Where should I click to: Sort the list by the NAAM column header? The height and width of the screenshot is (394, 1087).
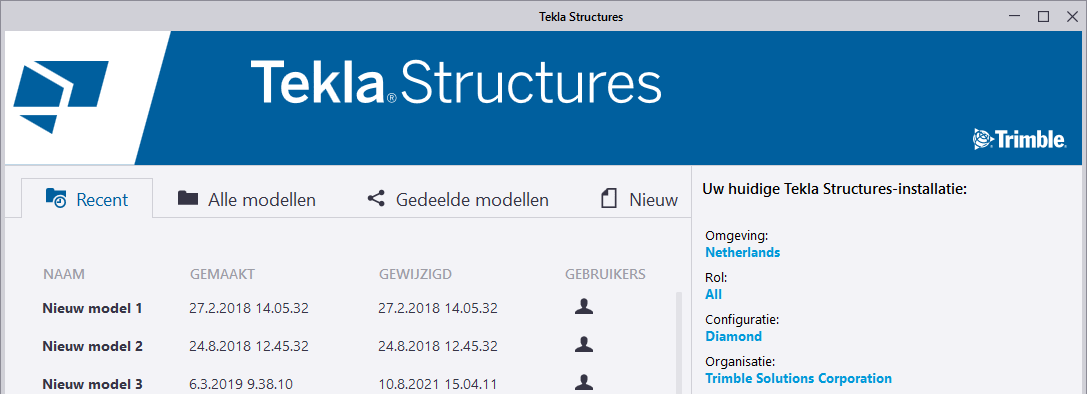point(64,274)
